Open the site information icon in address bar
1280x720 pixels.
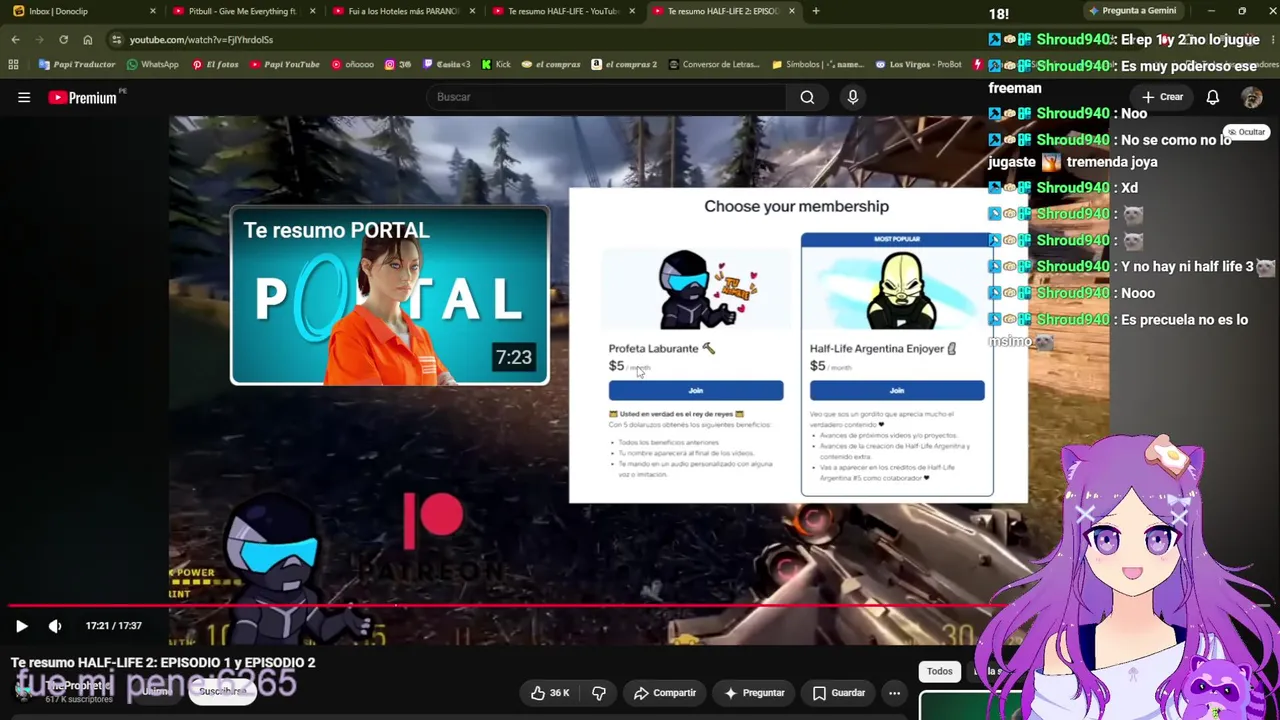point(117,39)
